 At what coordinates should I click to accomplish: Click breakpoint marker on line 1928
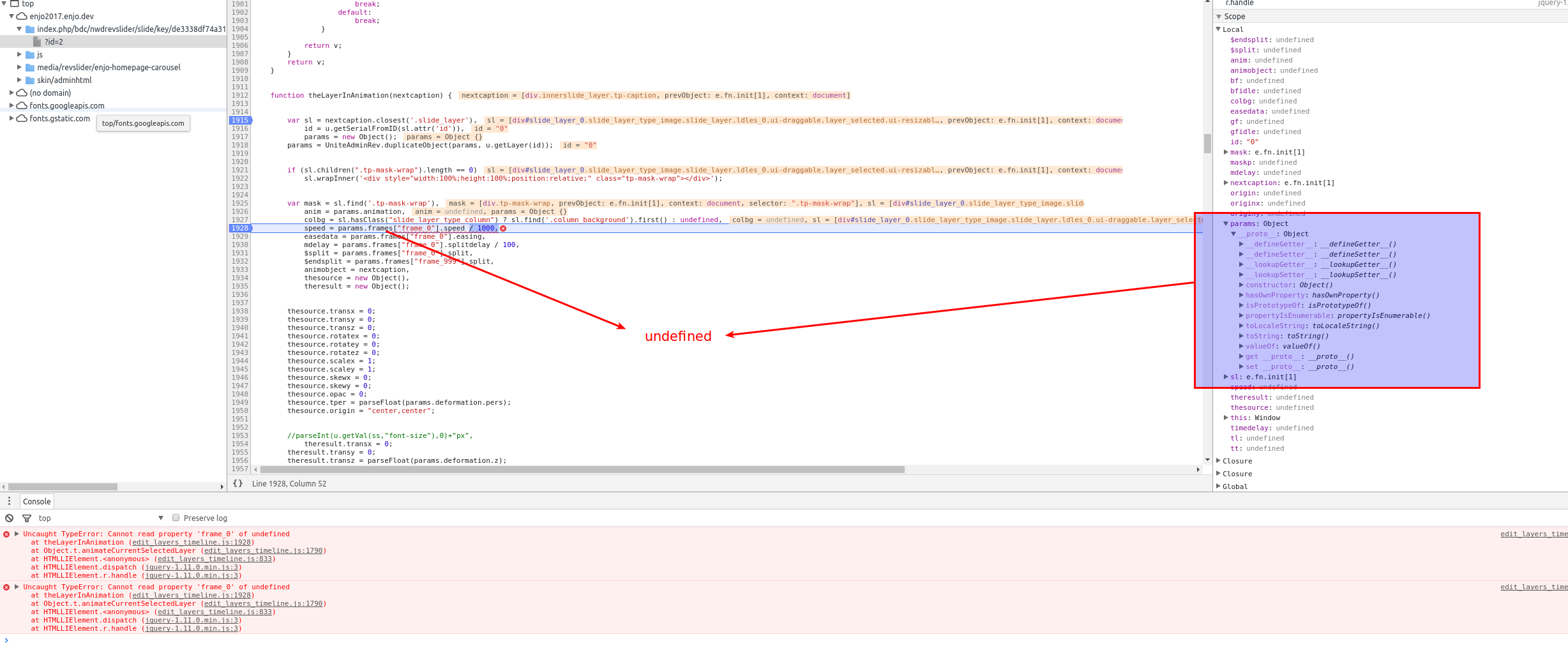pos(240,228)
